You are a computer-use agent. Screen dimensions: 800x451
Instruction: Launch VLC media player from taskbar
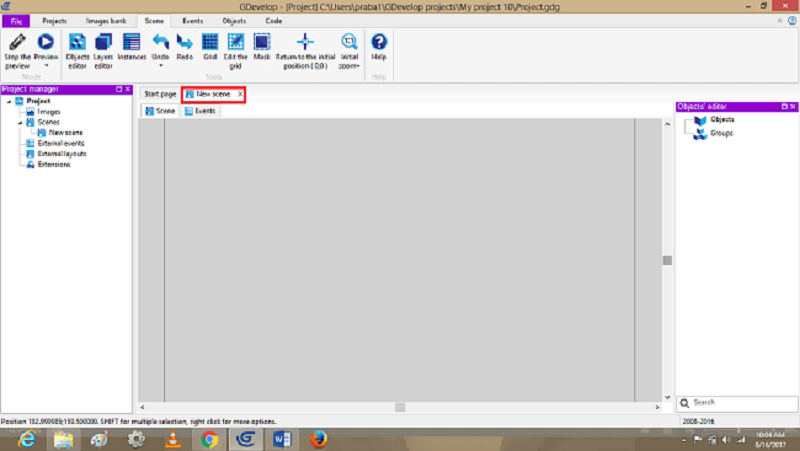[x=172, y=439]
